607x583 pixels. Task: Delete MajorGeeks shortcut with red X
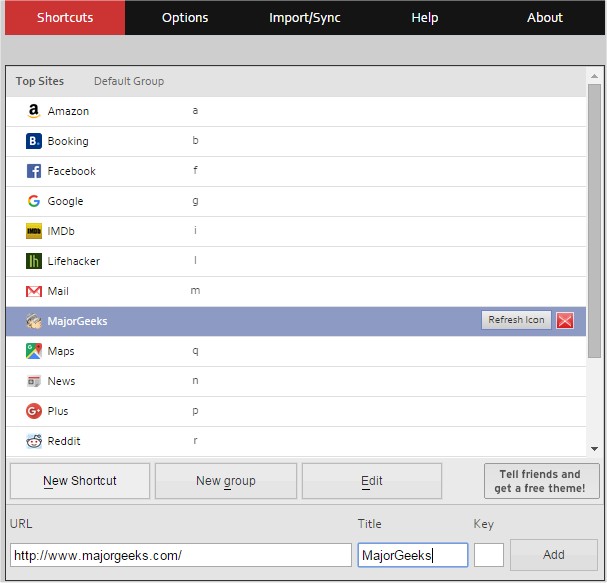[565, 321]
